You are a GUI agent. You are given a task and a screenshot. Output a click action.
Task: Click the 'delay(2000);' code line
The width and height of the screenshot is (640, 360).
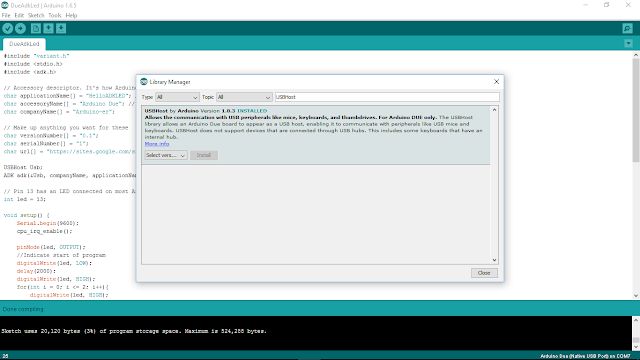pos(36,271)
